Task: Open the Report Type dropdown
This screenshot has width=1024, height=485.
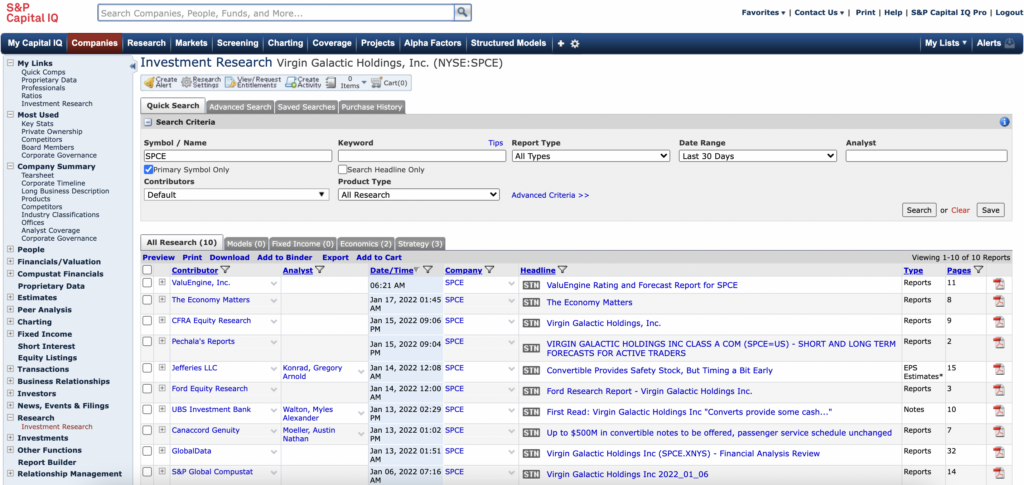Action: point(590,156)
